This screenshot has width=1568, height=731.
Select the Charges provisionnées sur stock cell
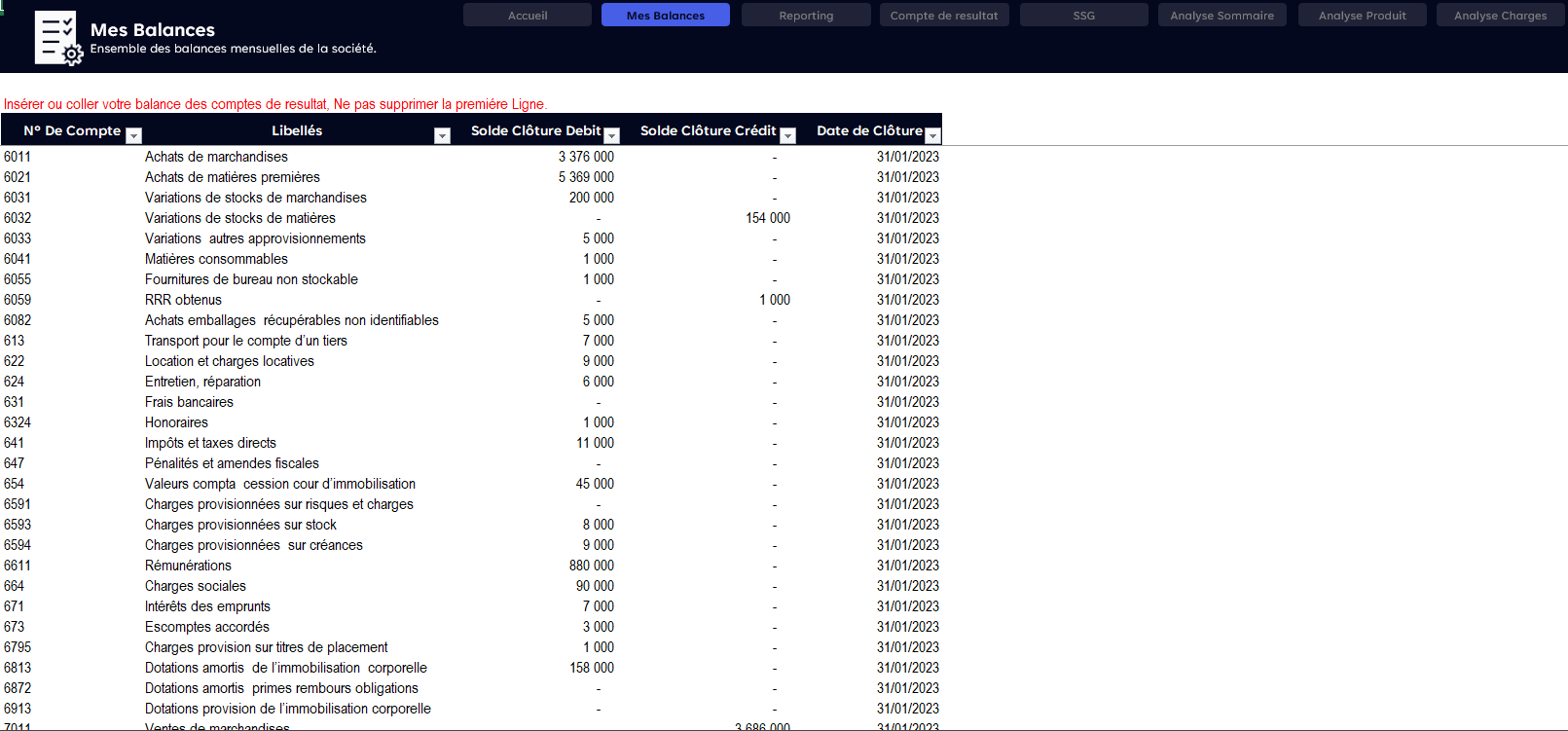tap(240, 525)
